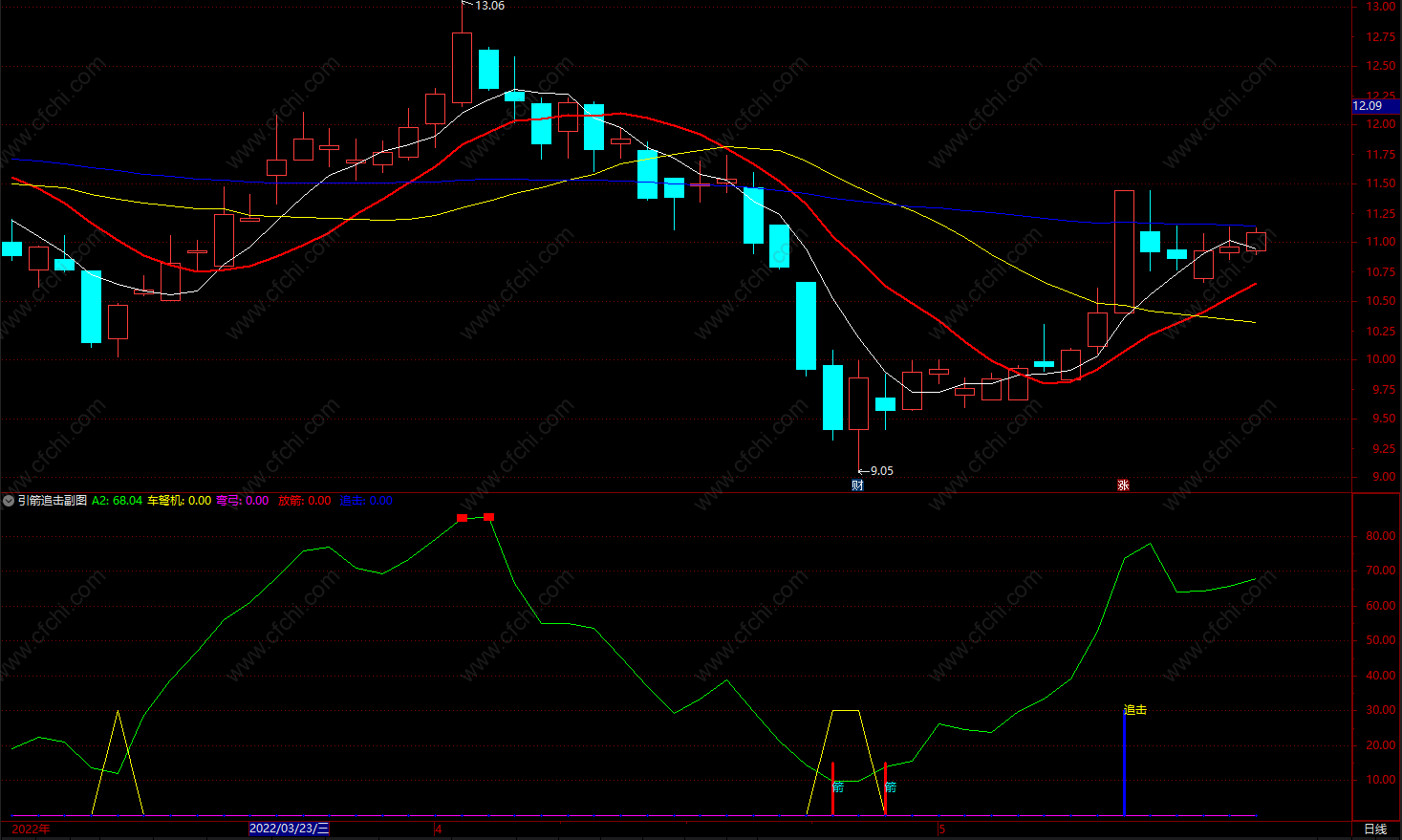The width and height of the screenshot is (1402, 840).
Task: Click the 80.00 level on indicator axis
Action: point(1381,536)
